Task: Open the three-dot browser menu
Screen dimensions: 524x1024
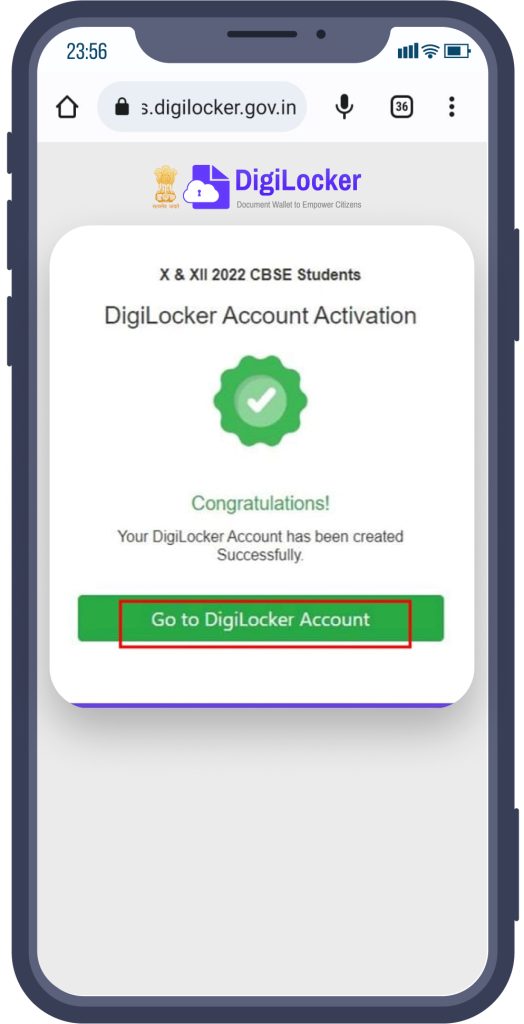Action: pyautogui.click(x=451, y=106)
